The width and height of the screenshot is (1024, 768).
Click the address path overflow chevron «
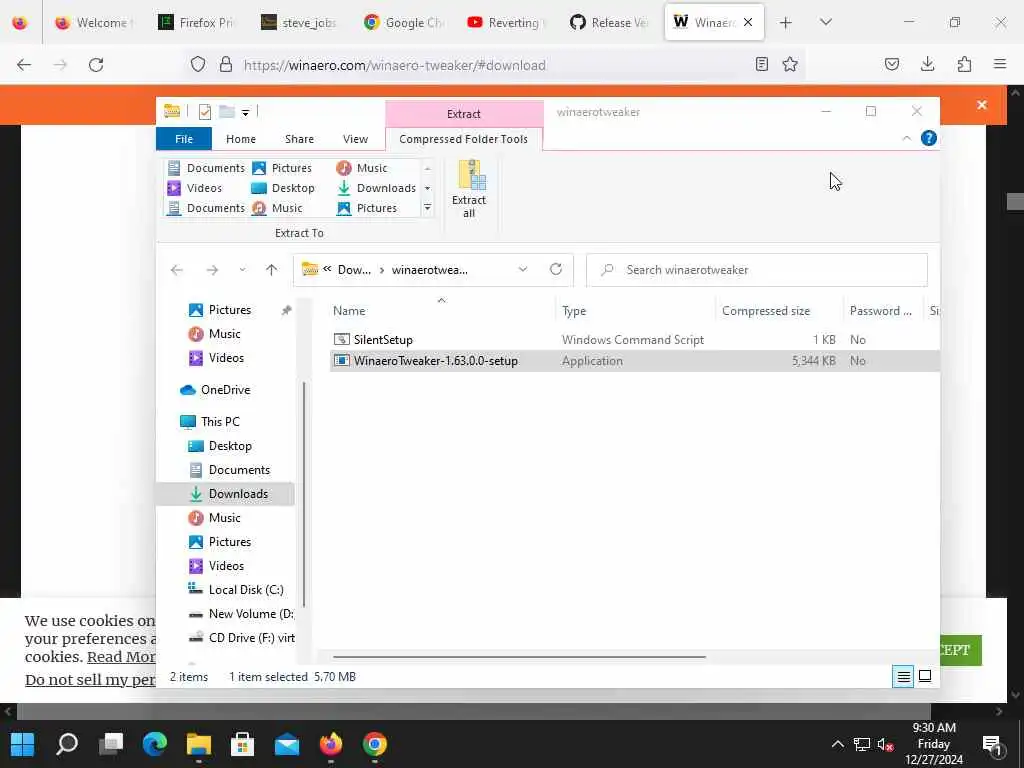(327, 268)
